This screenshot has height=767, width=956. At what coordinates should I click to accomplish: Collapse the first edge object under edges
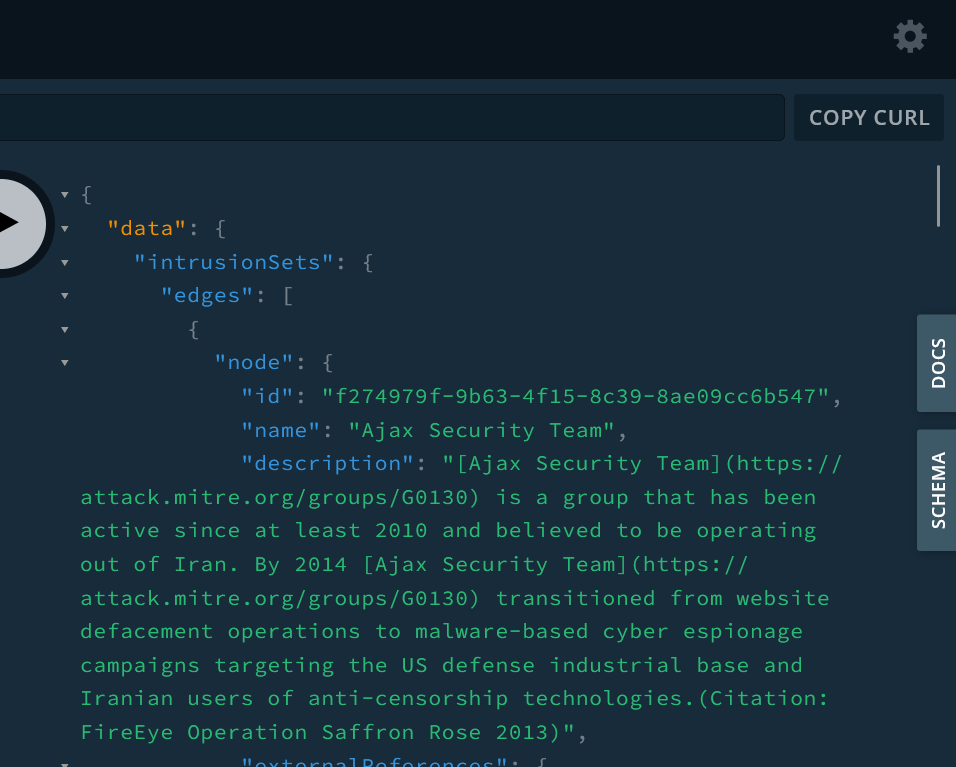tap(65, 330)
